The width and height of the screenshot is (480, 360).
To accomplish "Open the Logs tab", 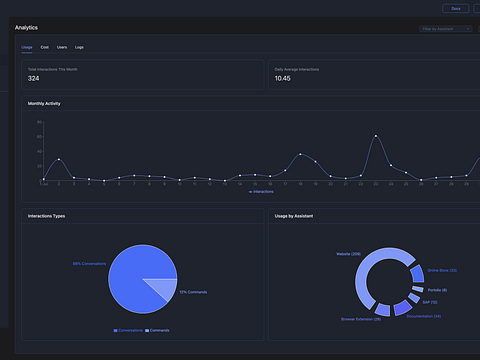I will [79, 47].
